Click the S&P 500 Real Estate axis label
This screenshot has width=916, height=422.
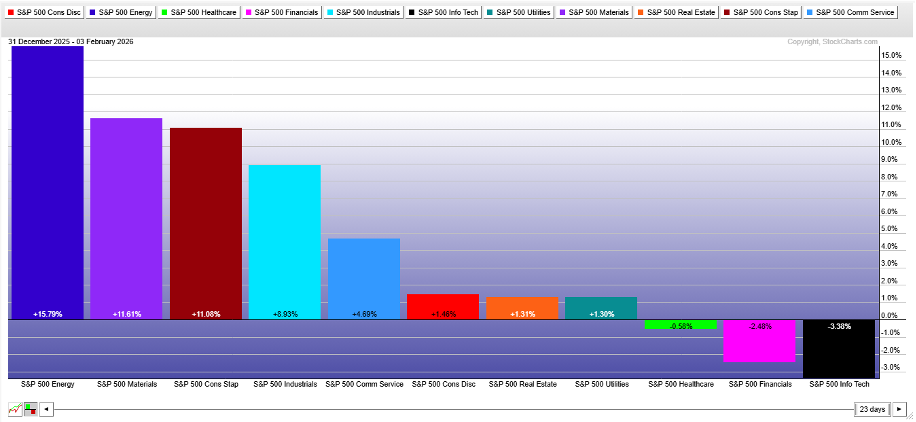[x=522, y=384]
